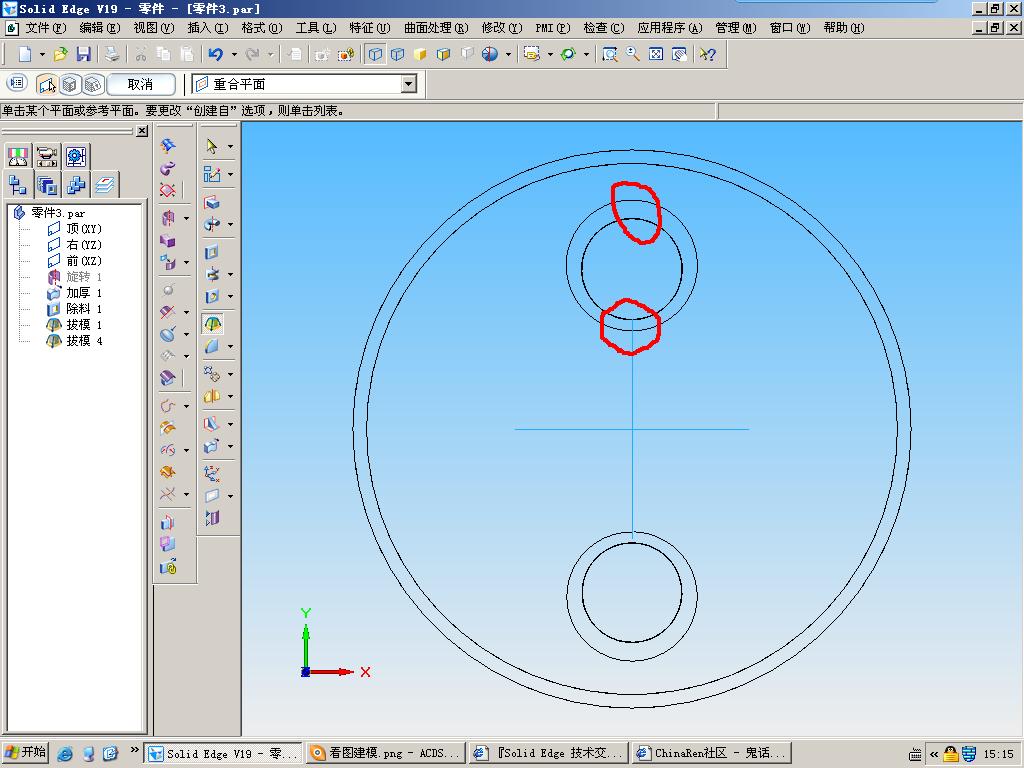
Task: Open the 曲面处理(R) menu
Action: [x=436, y=28]
